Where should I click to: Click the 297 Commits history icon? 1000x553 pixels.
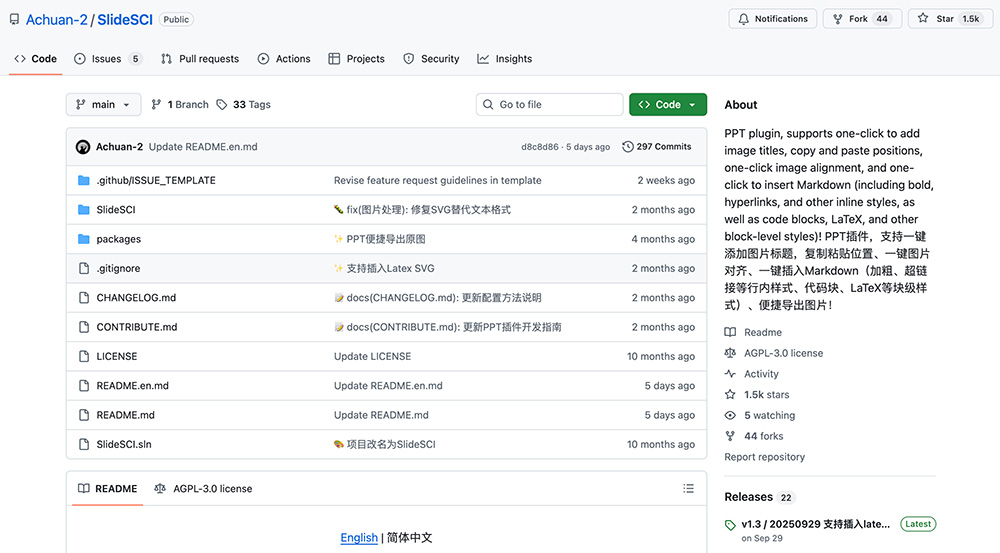click(x=628, y=147)
